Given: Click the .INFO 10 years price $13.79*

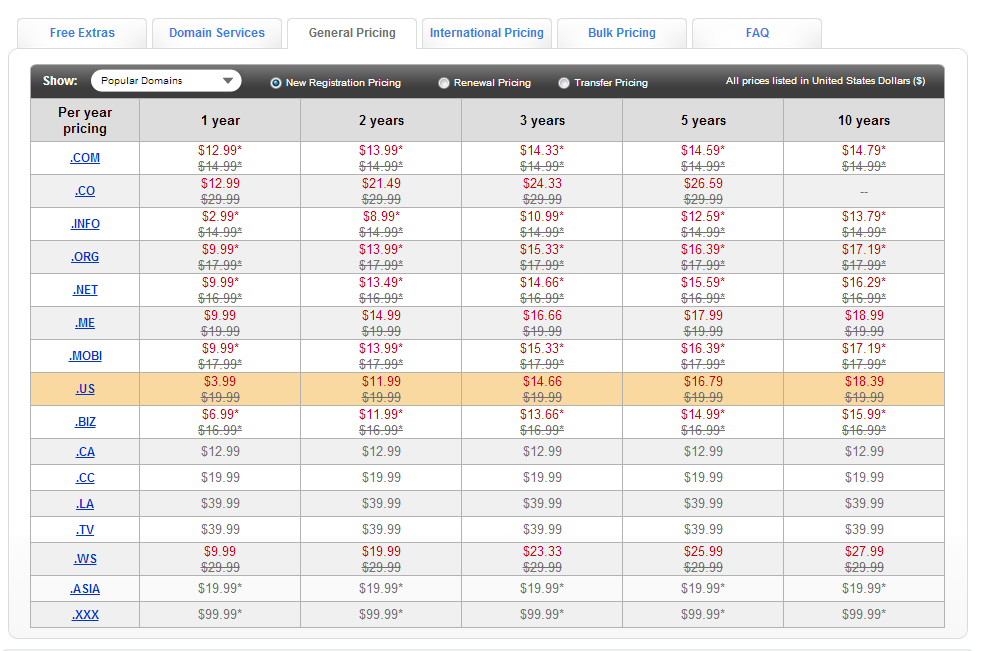Looking at the screenshot, I should coord(864,216).
